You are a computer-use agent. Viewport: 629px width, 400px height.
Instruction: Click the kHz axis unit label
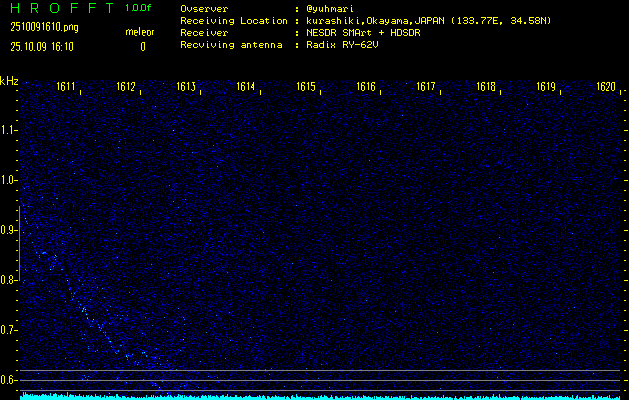(x=9, y=82)
